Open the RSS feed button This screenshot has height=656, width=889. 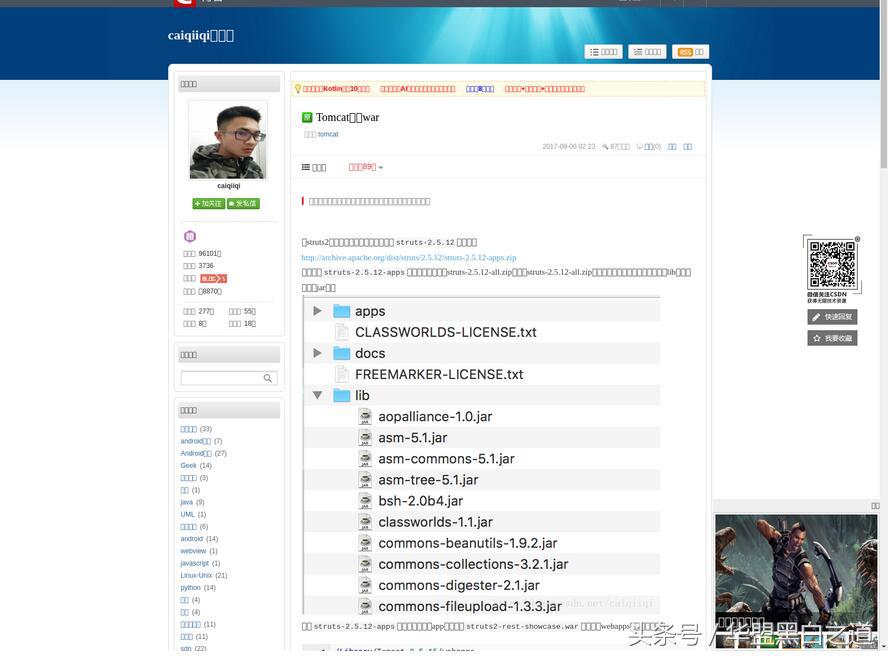[691, 52]
